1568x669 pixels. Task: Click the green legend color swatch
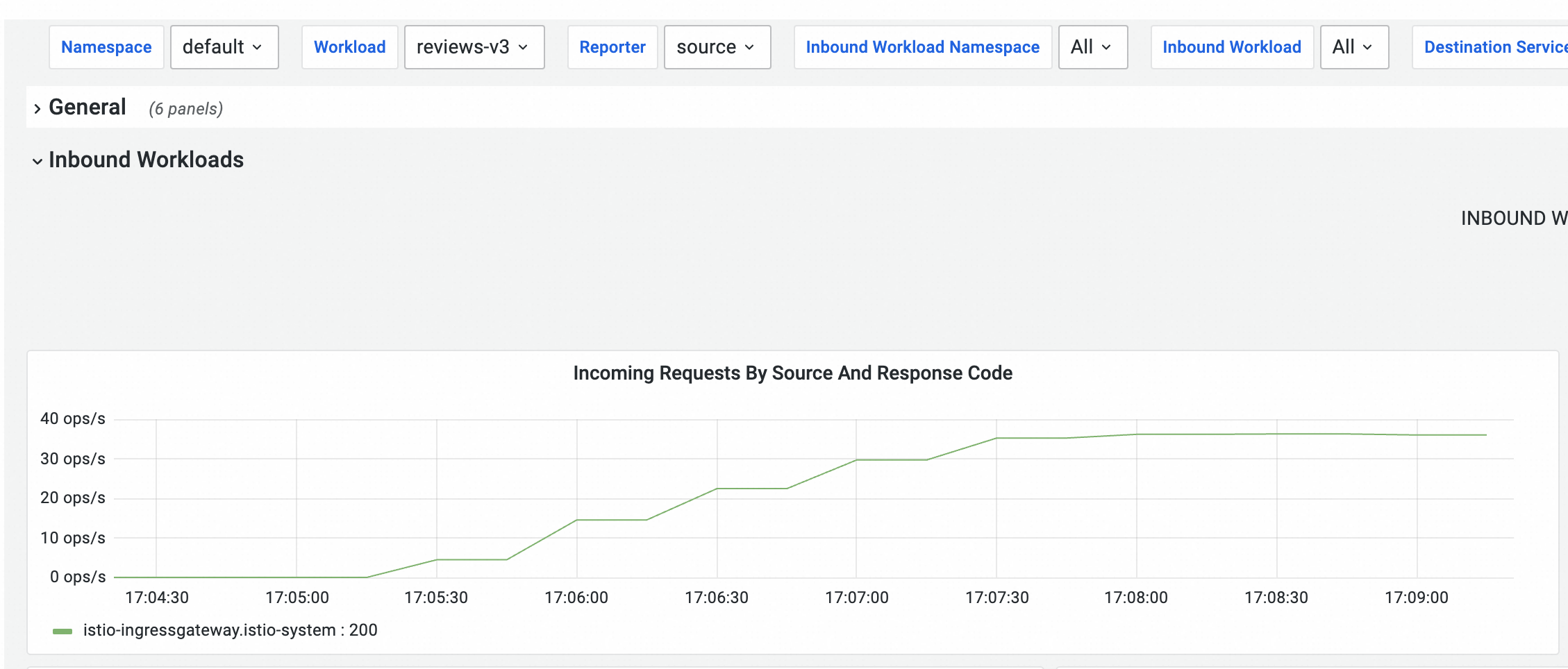(62, 631)
